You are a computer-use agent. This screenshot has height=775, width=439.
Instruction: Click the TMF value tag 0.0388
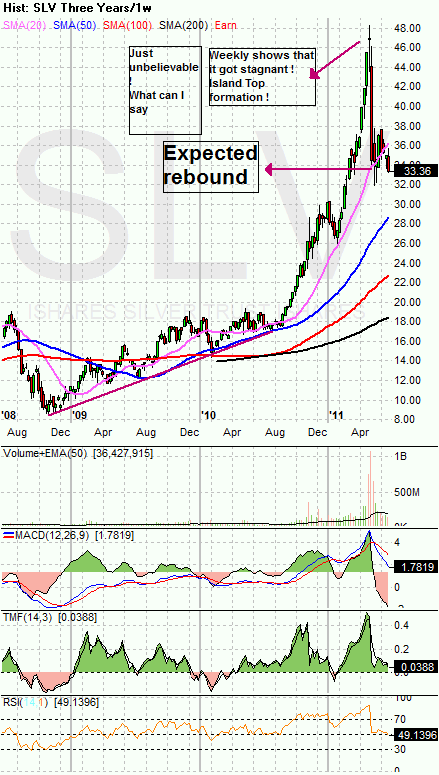tap(415, 667)
